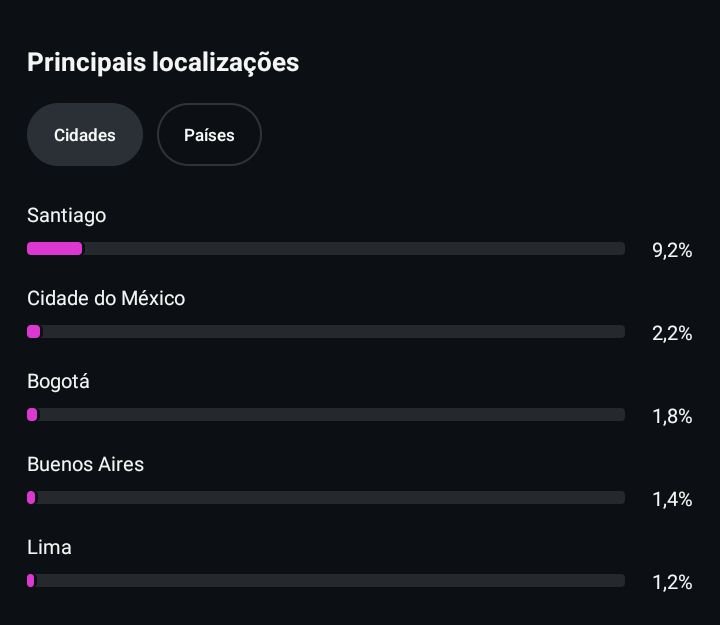Select the Cidade do México label
The height and width of the screenshot is (625, 720).
tap(106, 298)
